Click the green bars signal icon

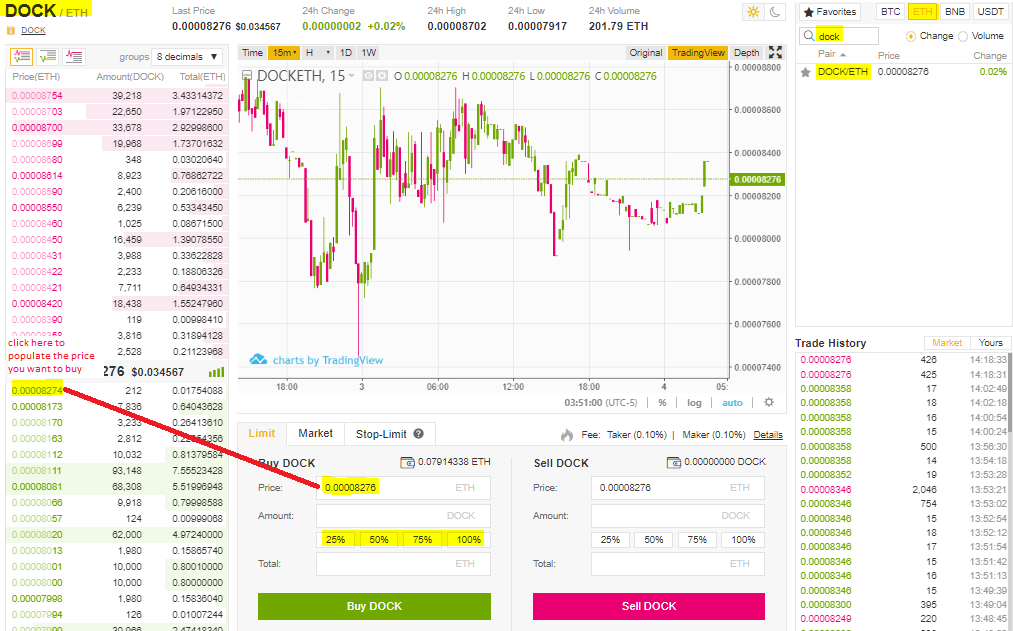pyautogui.click(x=216, y=372)
